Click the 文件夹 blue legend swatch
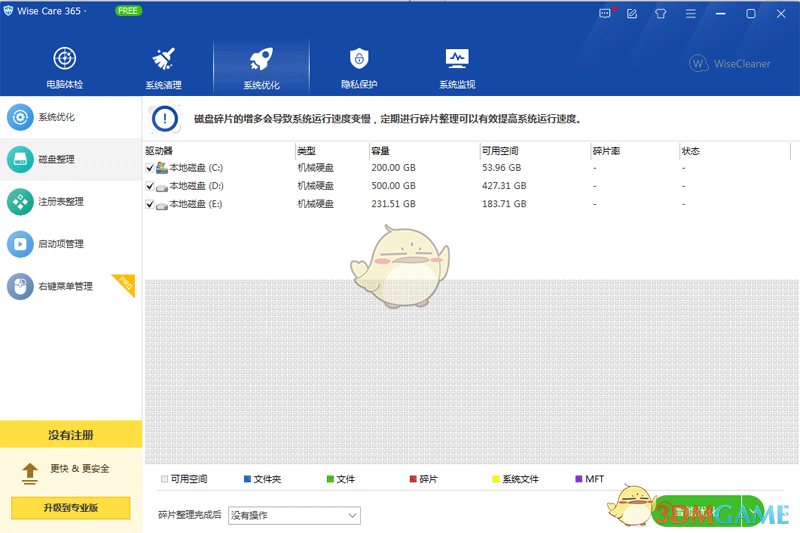This screenshot has height=533, width=800. tap(247, 479)
